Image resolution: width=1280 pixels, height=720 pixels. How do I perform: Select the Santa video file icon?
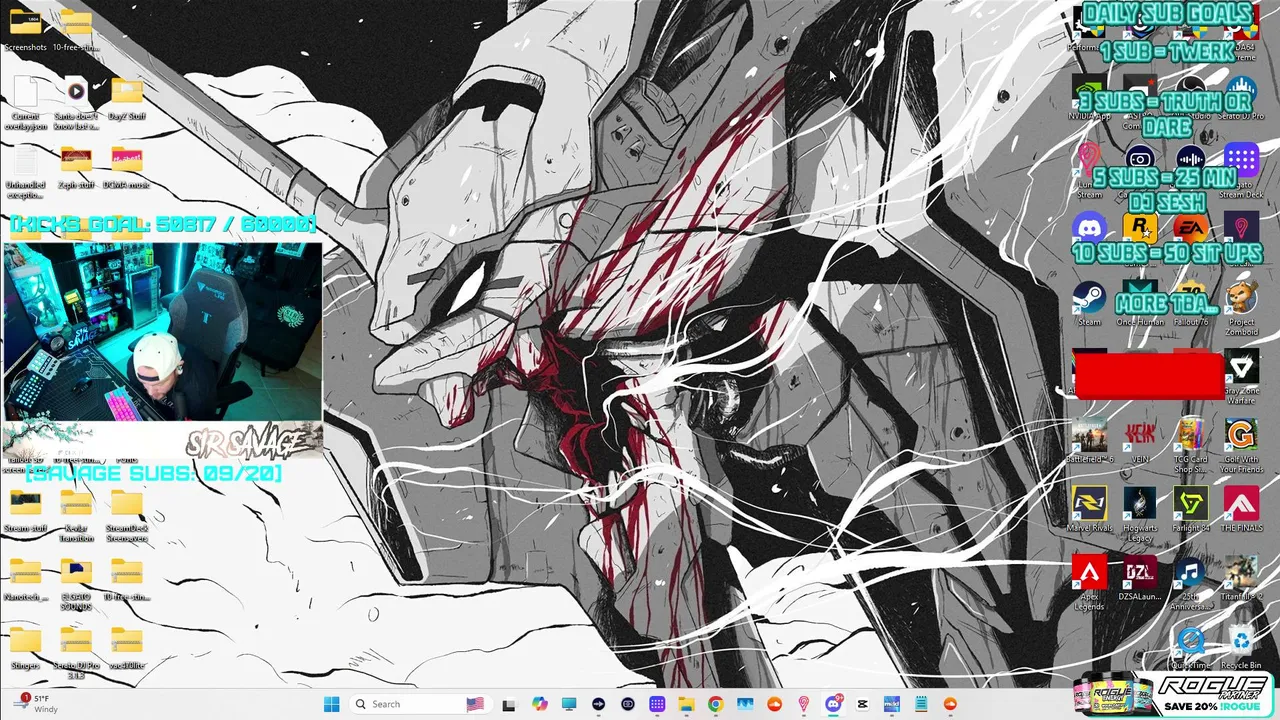tap(76, 103)
